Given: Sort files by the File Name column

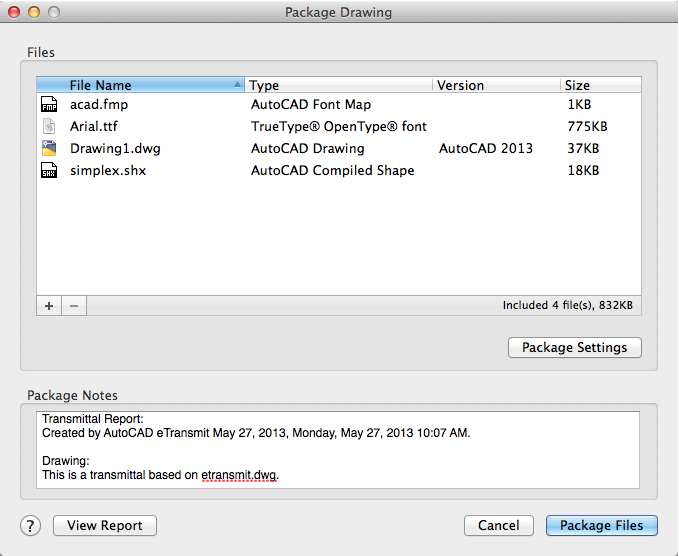Looking at the screenshot, I should point(140,86).
